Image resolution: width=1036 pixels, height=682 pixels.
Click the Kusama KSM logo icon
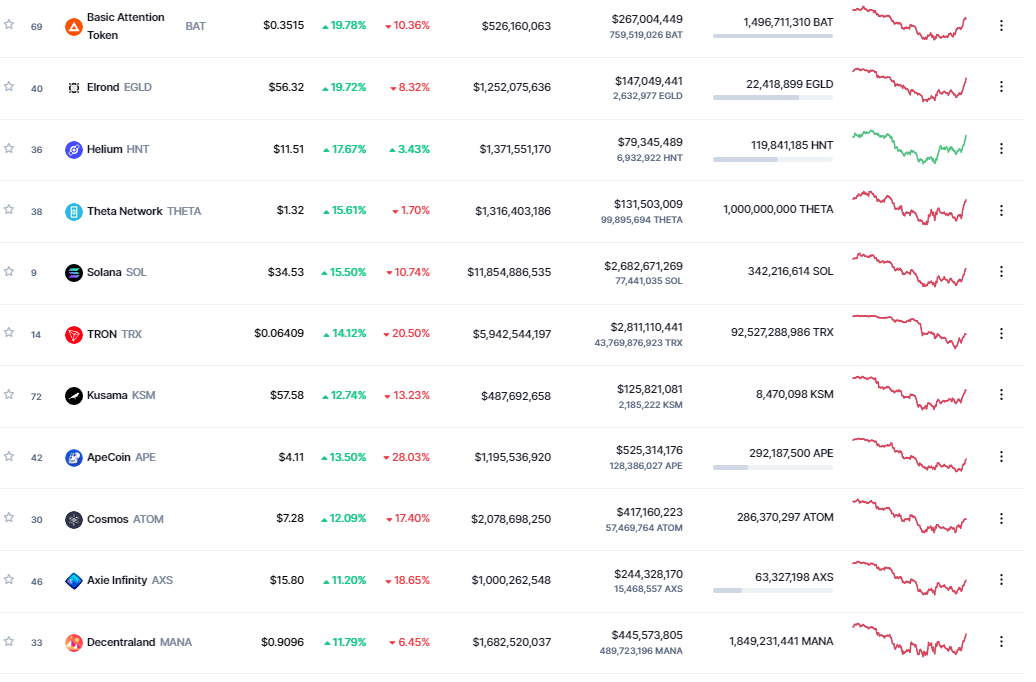(x=74, y=396)
